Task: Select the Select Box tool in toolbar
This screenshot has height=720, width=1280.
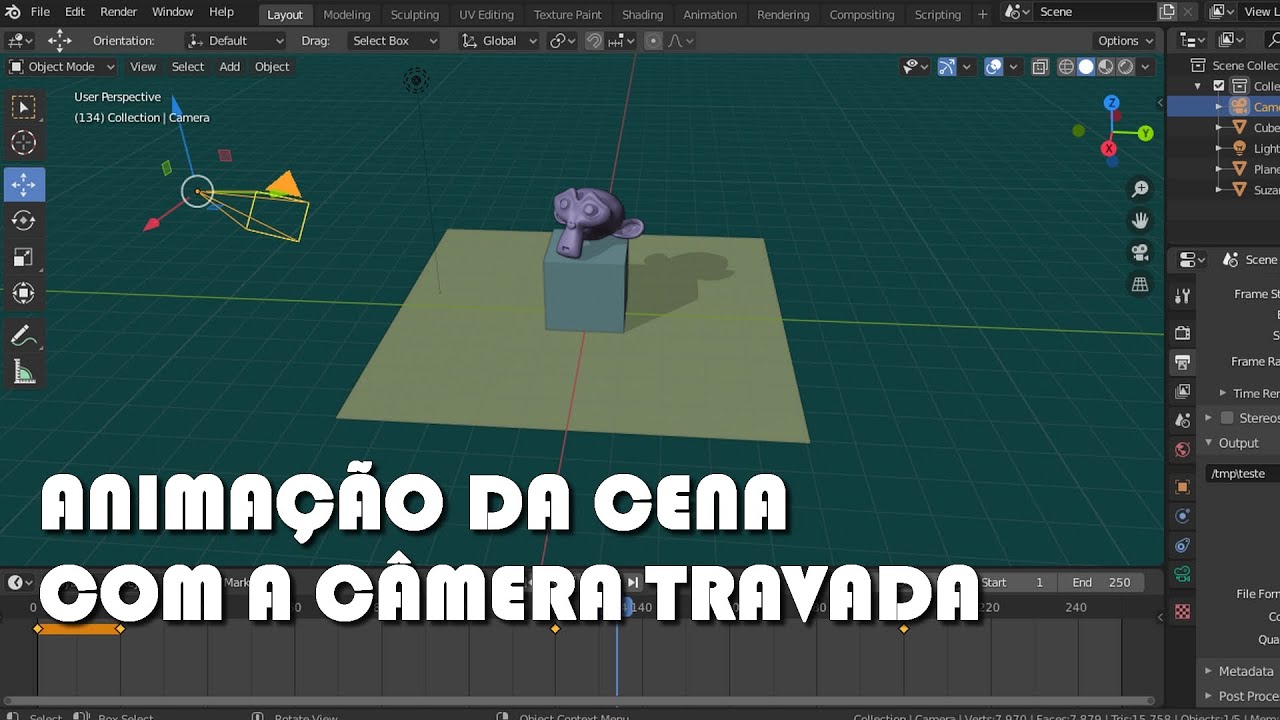Action: coord(24,107)
